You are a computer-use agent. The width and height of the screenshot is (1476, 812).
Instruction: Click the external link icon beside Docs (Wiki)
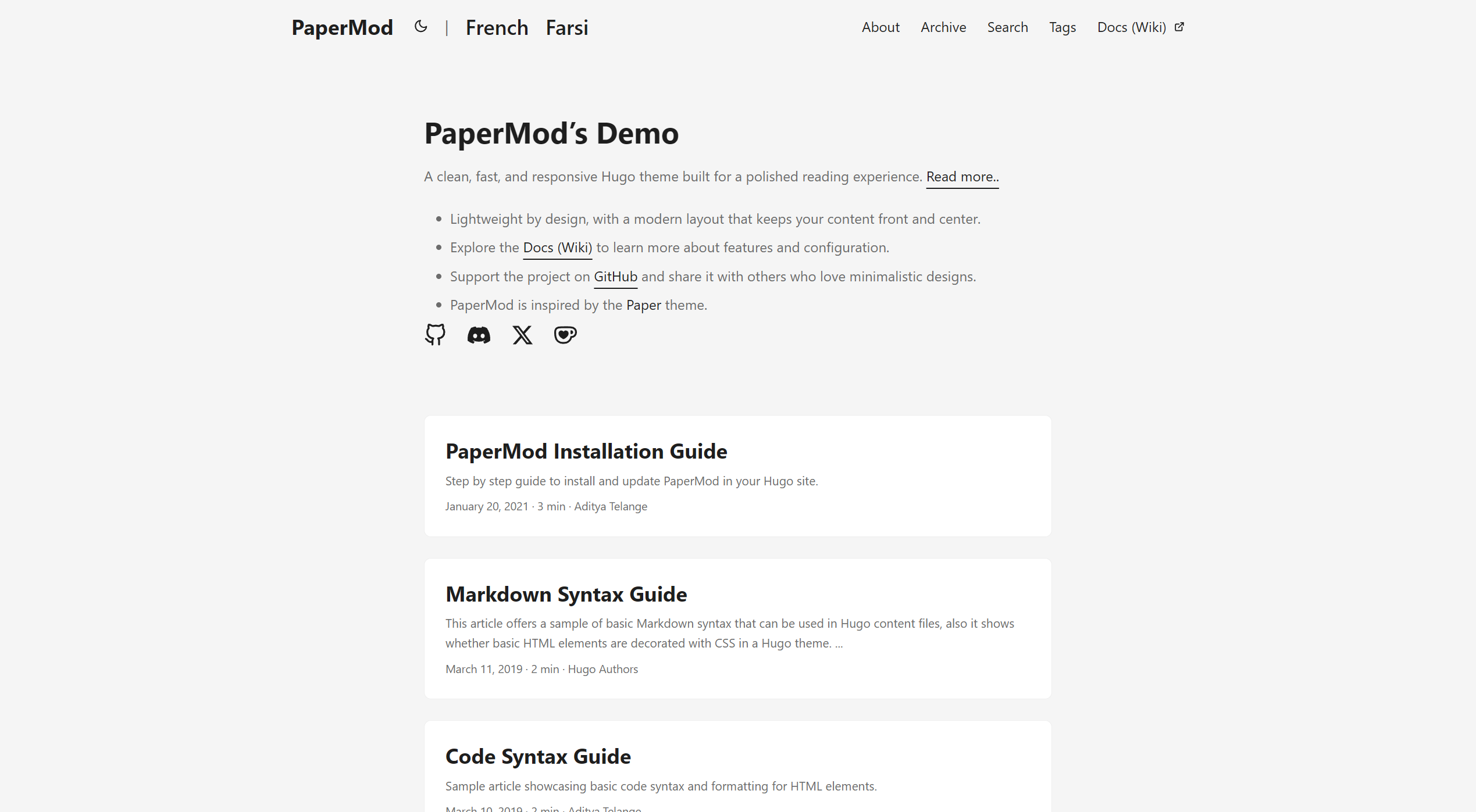click(x=1179, y=27)
